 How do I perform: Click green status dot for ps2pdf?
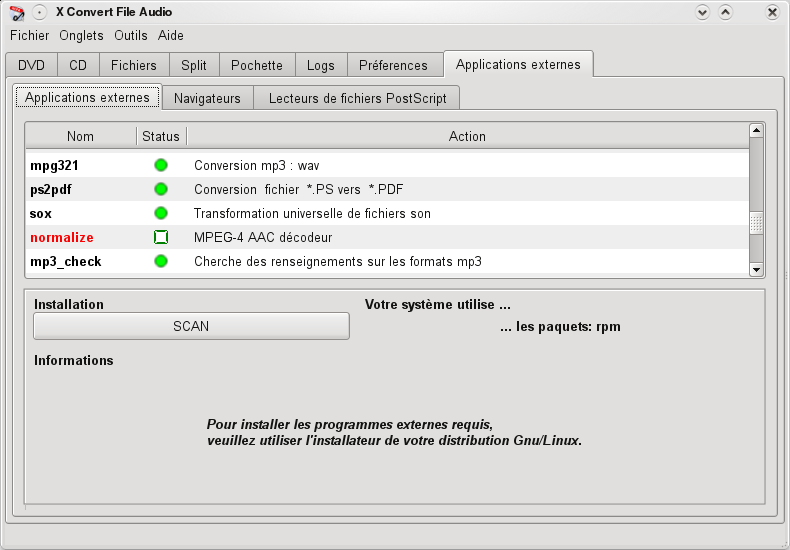click(161, 189)
